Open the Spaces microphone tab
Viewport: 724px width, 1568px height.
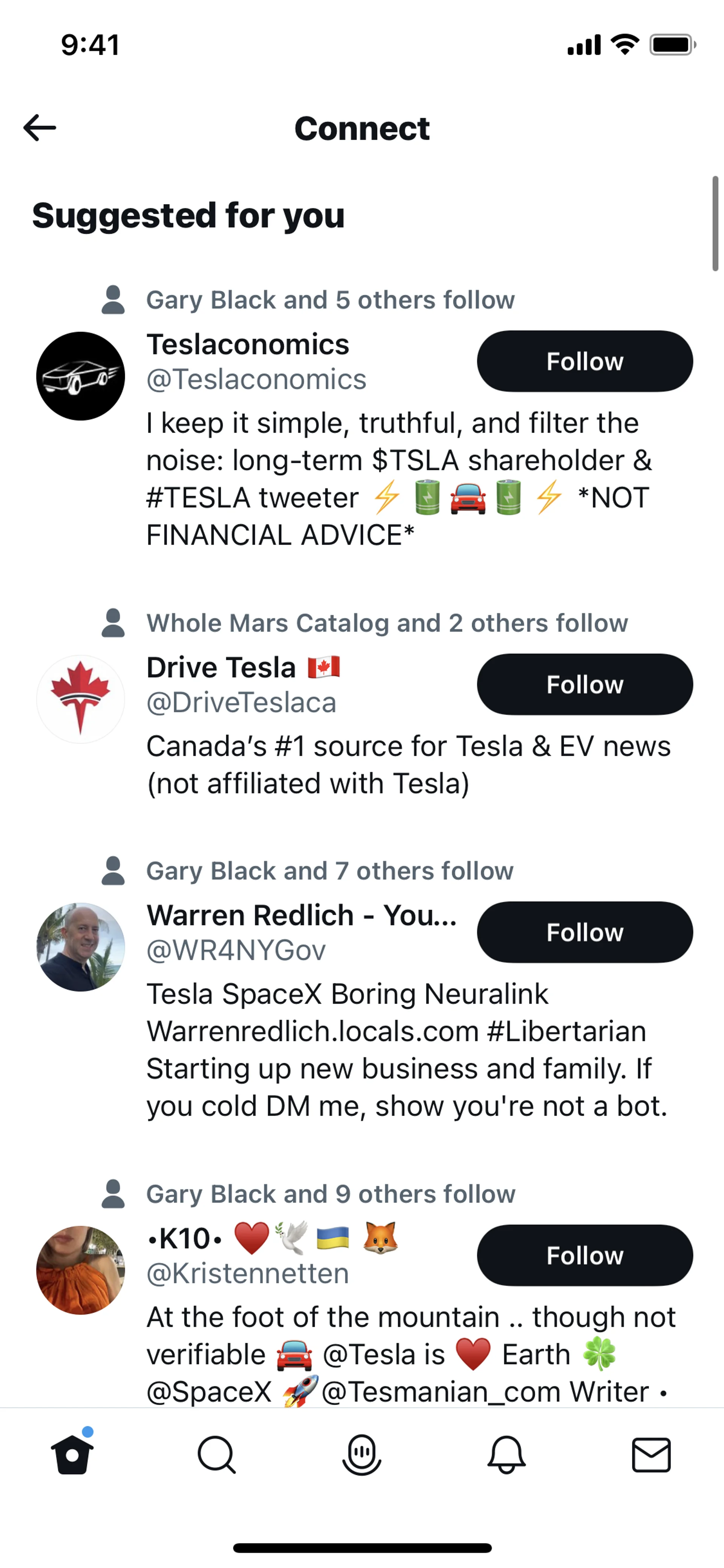361,1455
